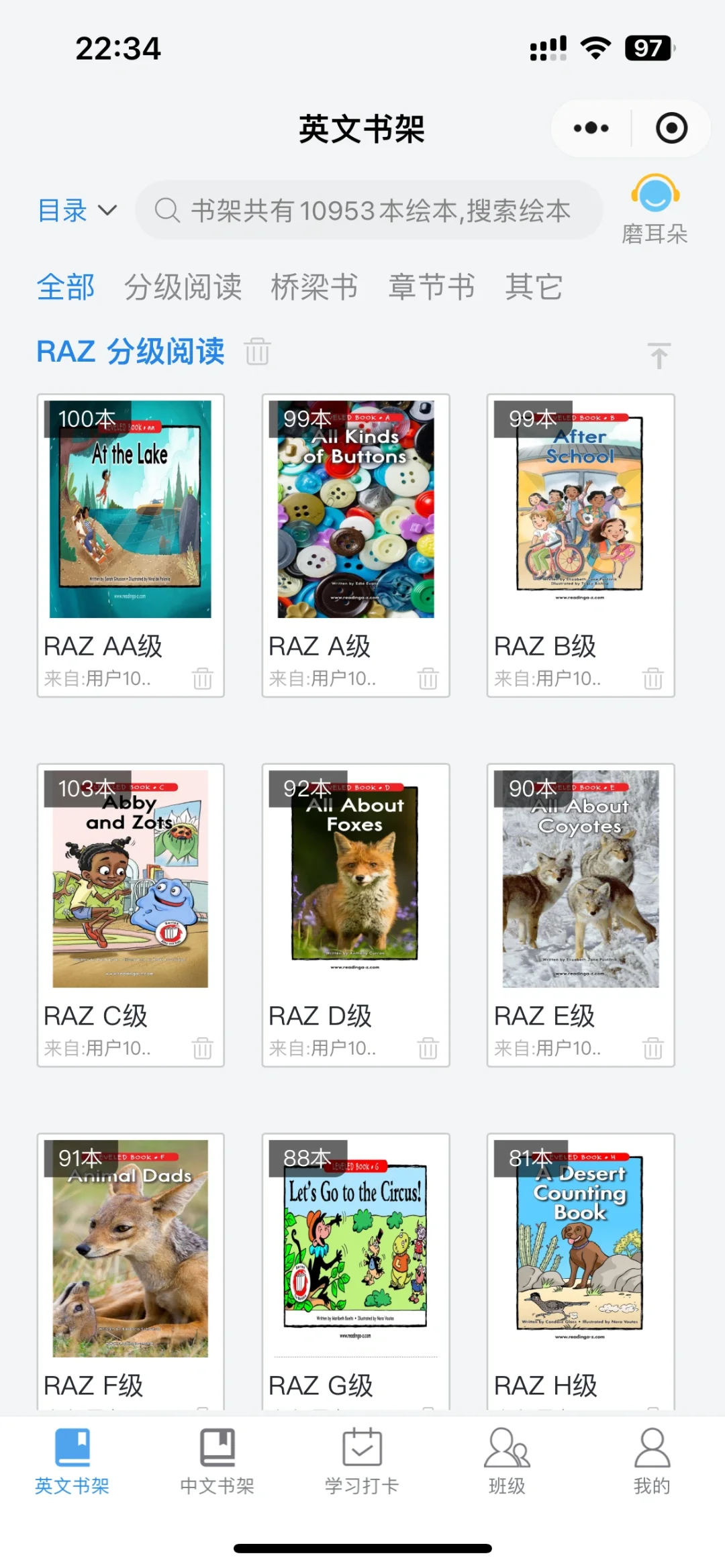Open the 我的 profile tab
725x1568 pixels.
pyautogui.click(x=652, y=1461)
